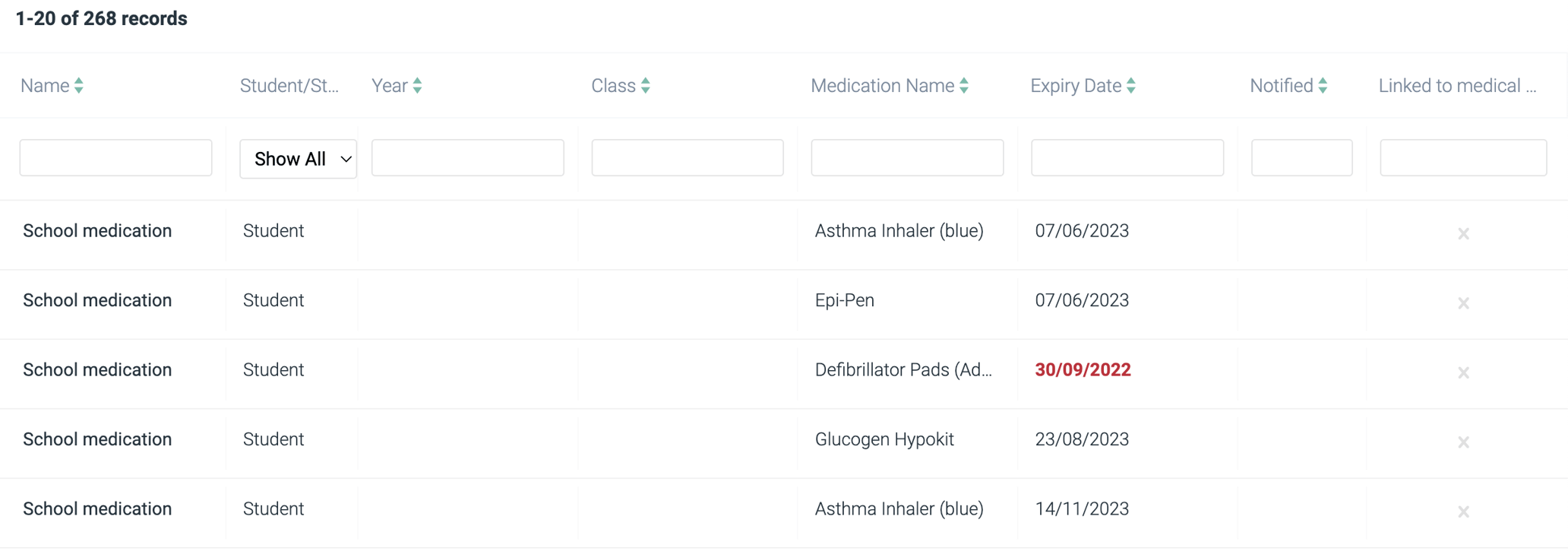The image size is (1568, 551).
Task: Sort by Medication Name
Action: (963, 85)
